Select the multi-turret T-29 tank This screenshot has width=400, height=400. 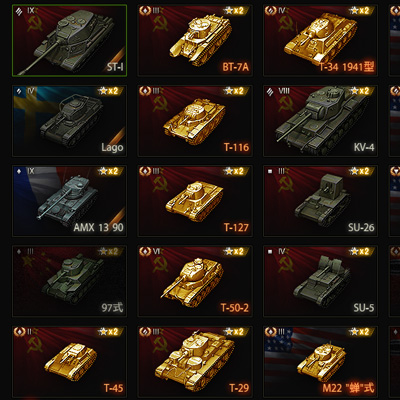(x=195, y=362)
